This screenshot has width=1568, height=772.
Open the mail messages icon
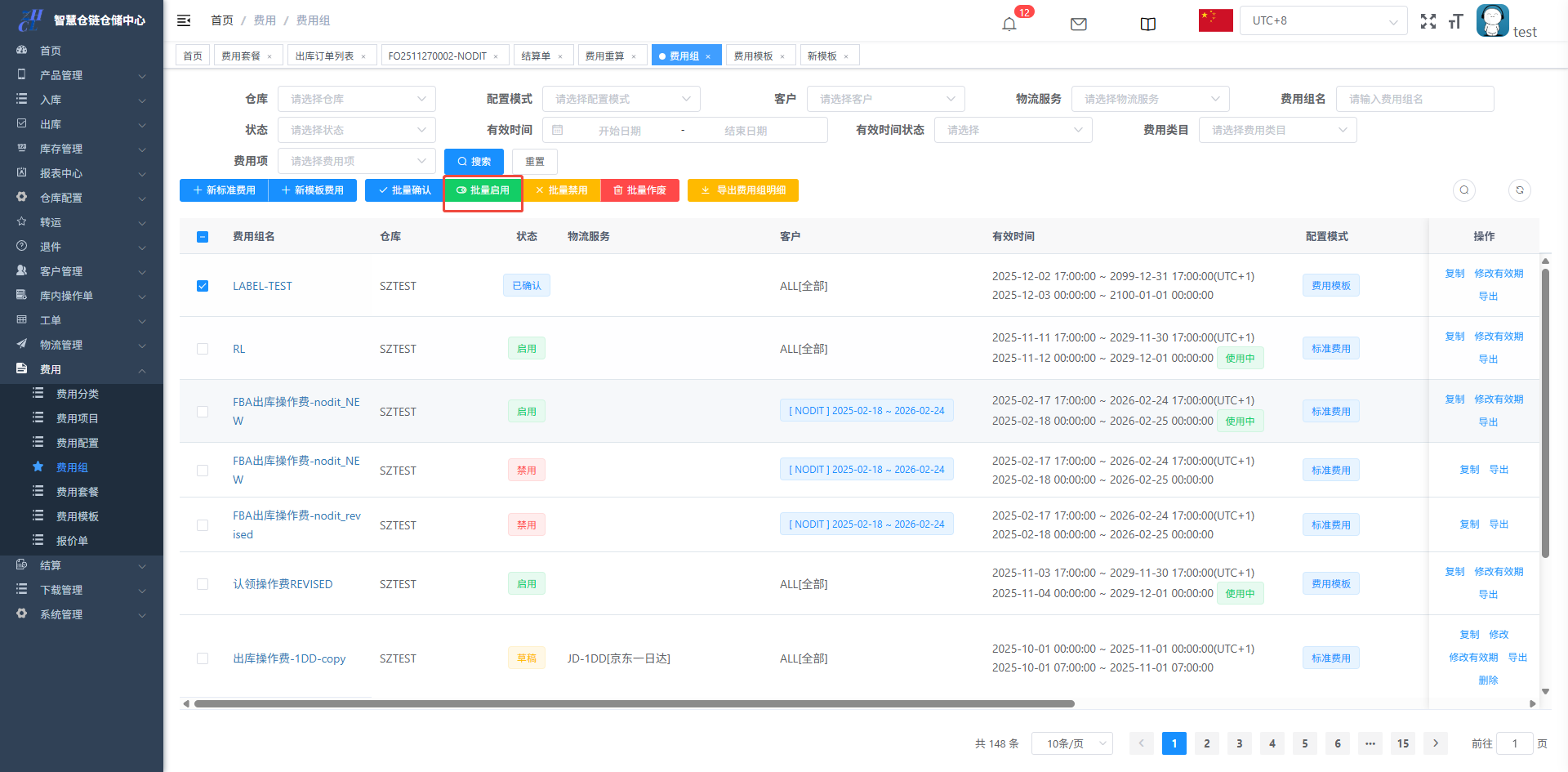1078,24
